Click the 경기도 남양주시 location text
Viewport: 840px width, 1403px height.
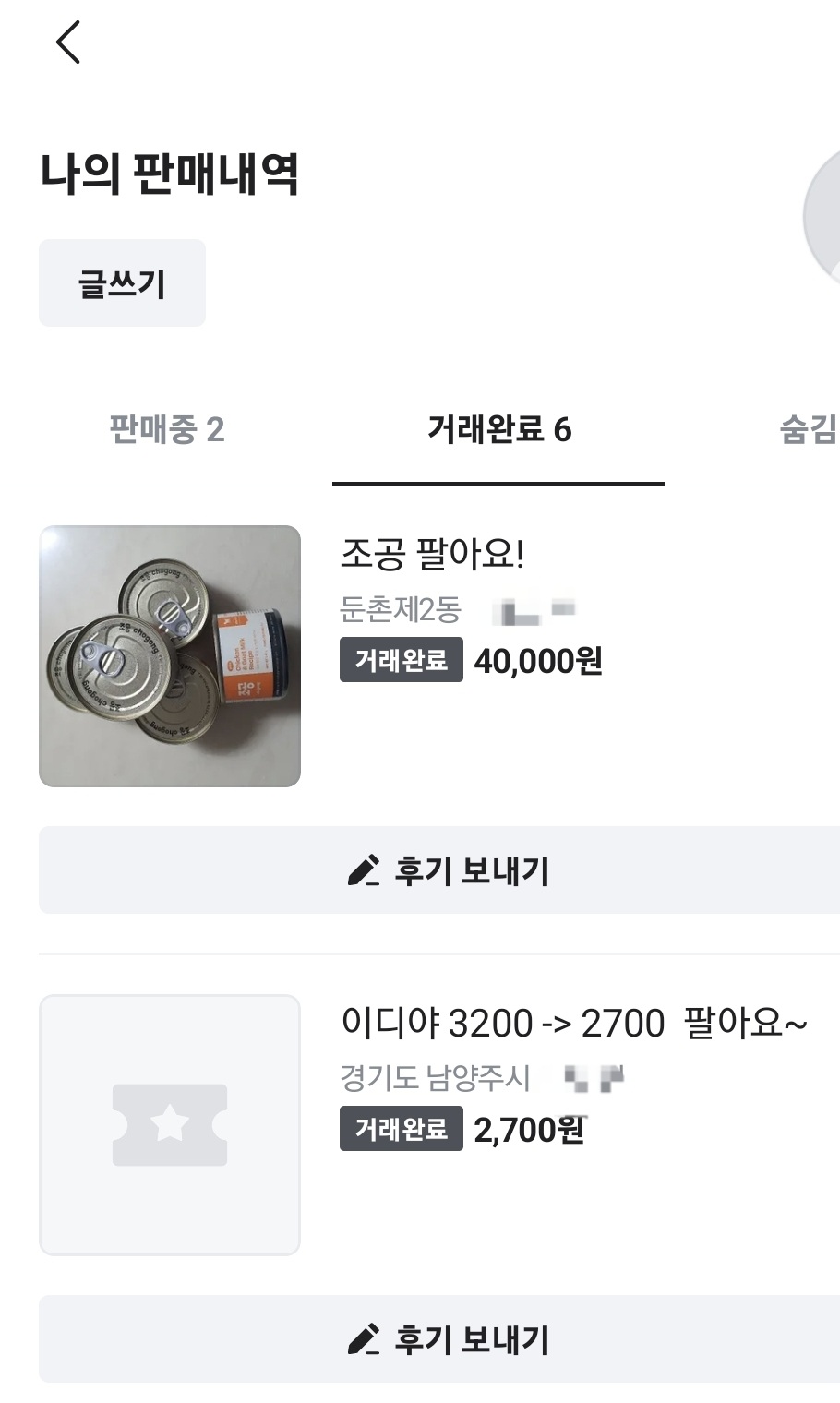[x=435, y=1077]
